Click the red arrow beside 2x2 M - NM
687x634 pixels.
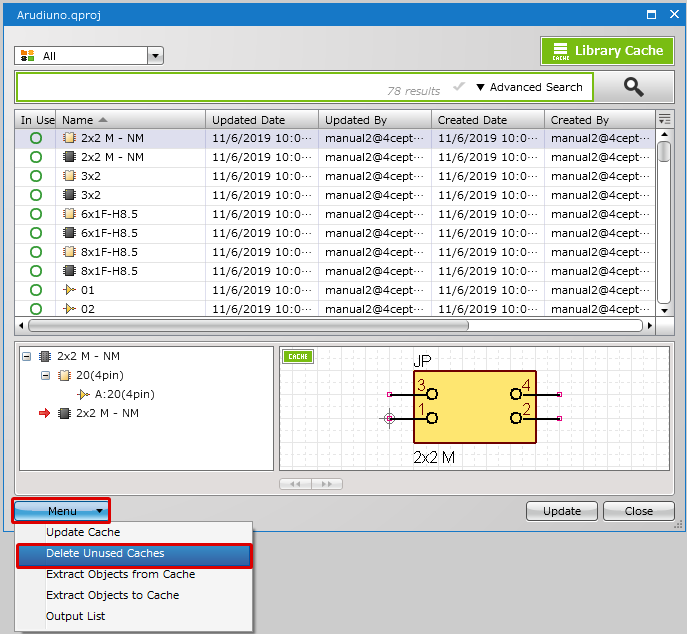pos(45,413)
